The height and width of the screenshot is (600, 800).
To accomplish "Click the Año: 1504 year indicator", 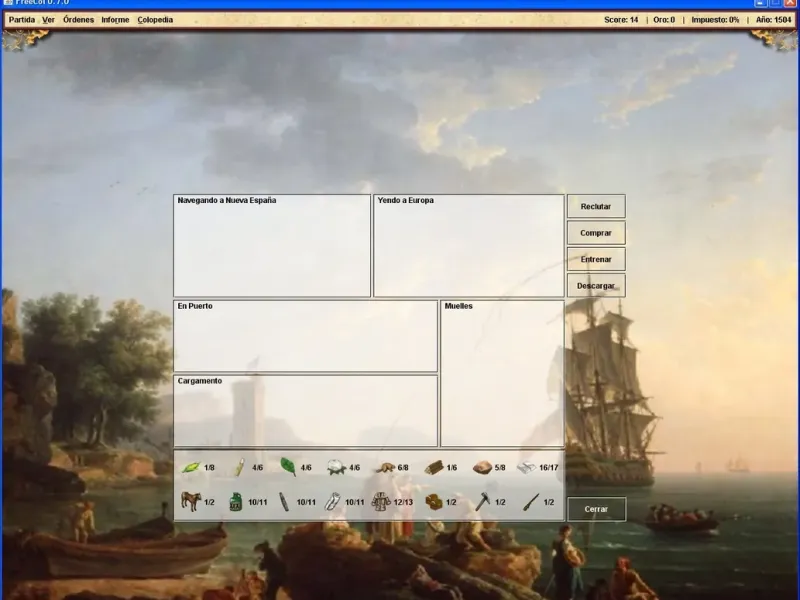I will pos(773,20).
